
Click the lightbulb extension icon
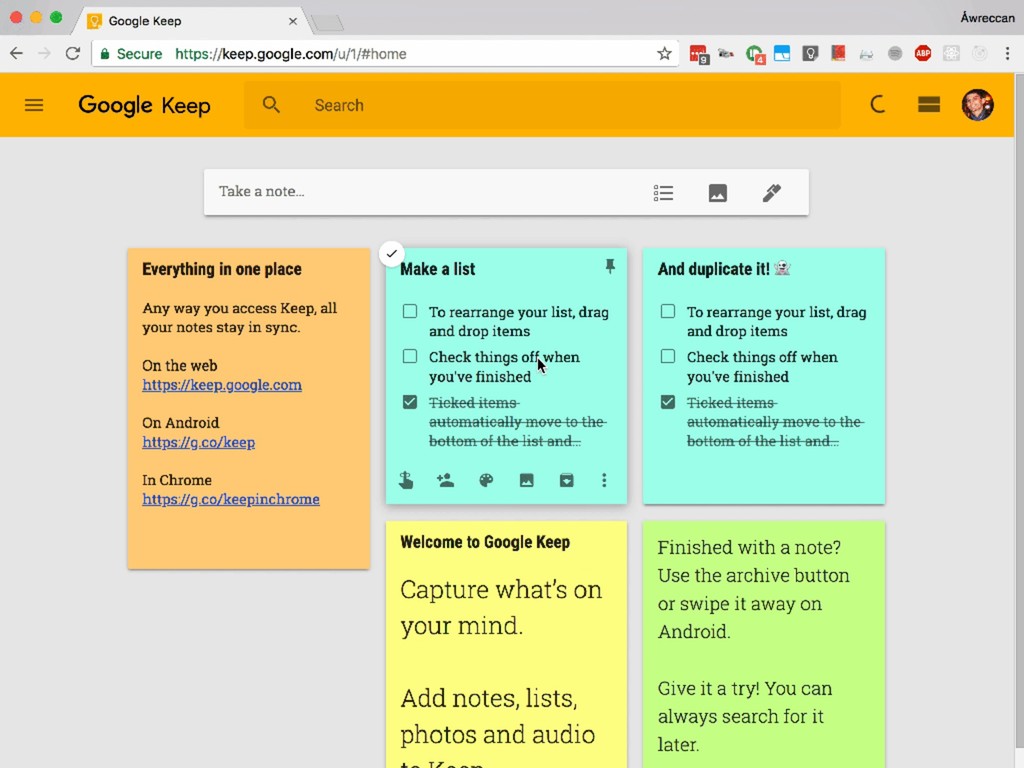click(x=810, y=54)
